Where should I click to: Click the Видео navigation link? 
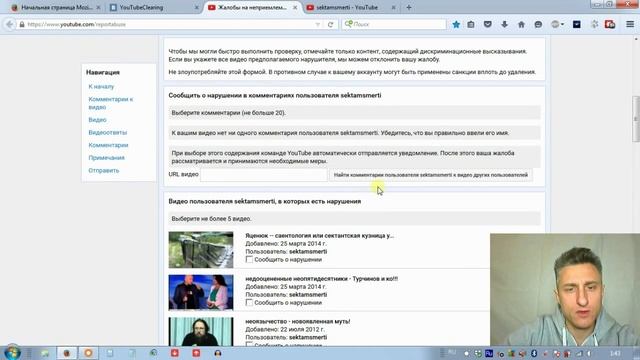[97, 120]
